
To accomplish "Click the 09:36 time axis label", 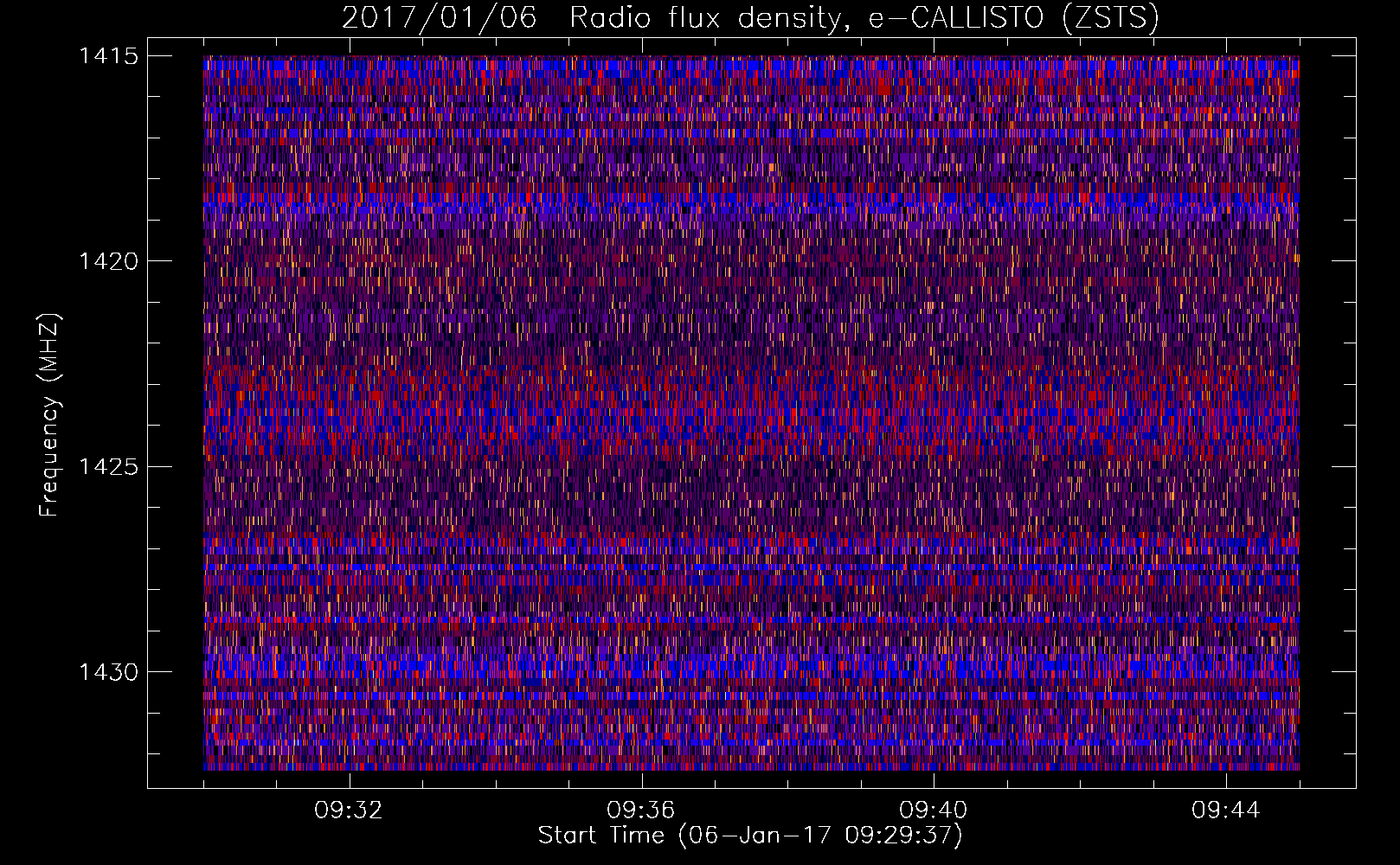I will (x=641, y=811).
